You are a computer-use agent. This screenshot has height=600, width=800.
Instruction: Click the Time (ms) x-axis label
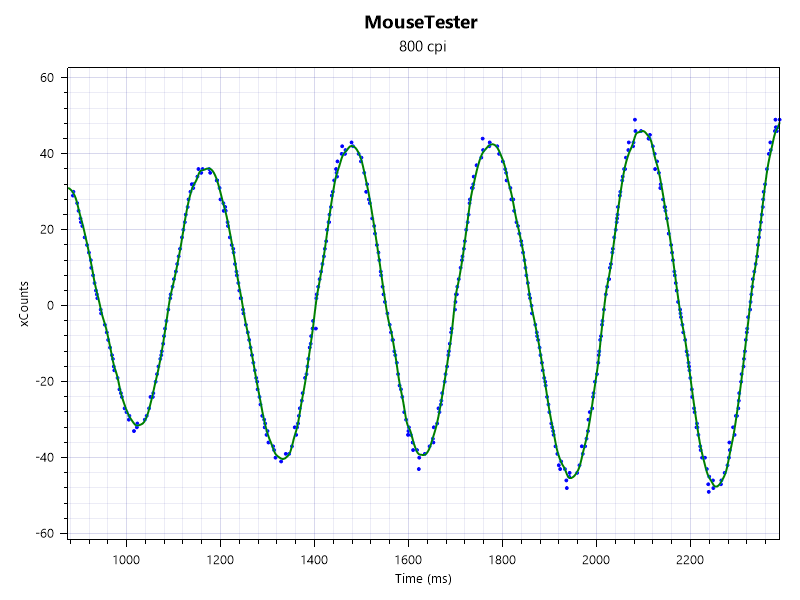(x=424, y=579)
